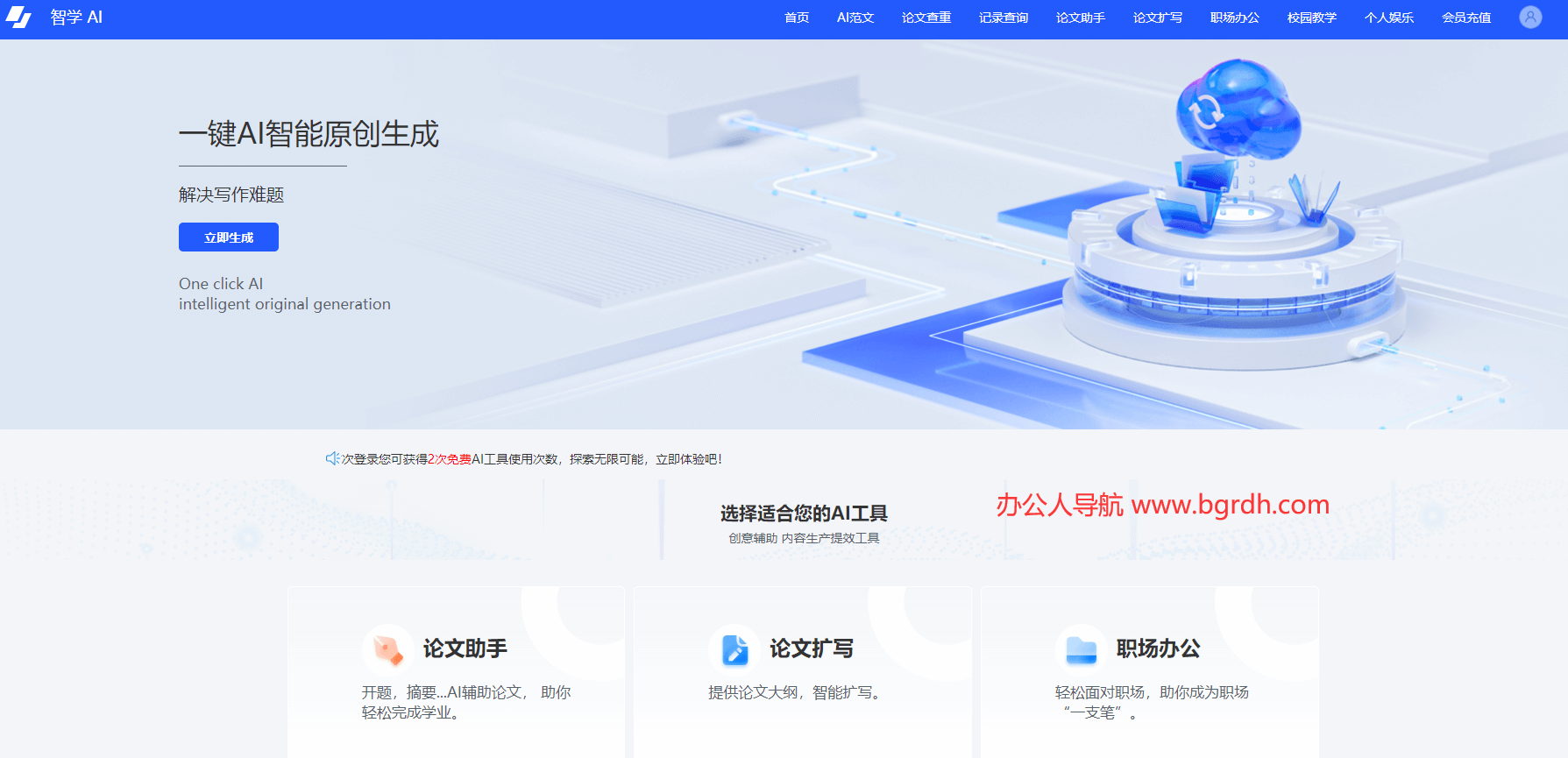This screenshot has width=1568, height=758.
Task: Click the blue cloud sync illustration
Action: pyautogui.click(x=1236, y=110)
